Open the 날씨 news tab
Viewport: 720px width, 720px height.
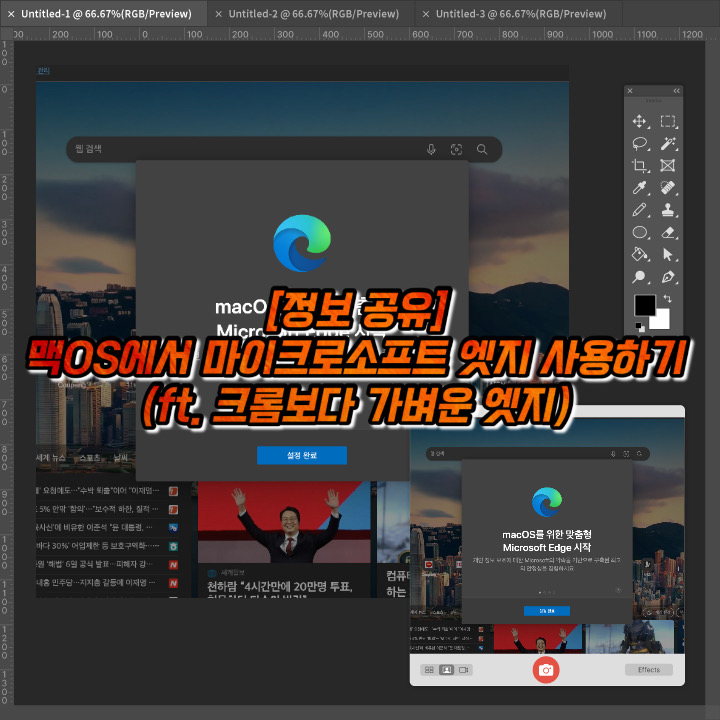click(121, 458)
